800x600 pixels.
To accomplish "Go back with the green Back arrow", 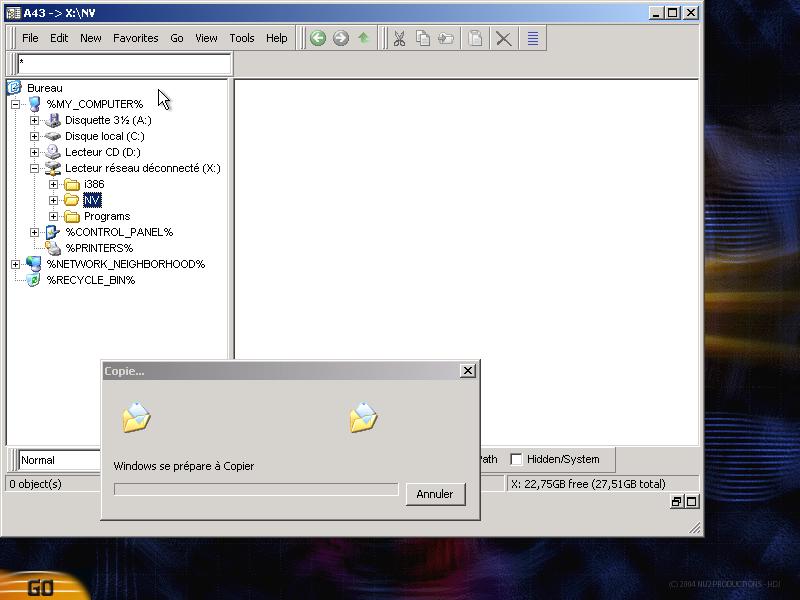I will point(318,38).
